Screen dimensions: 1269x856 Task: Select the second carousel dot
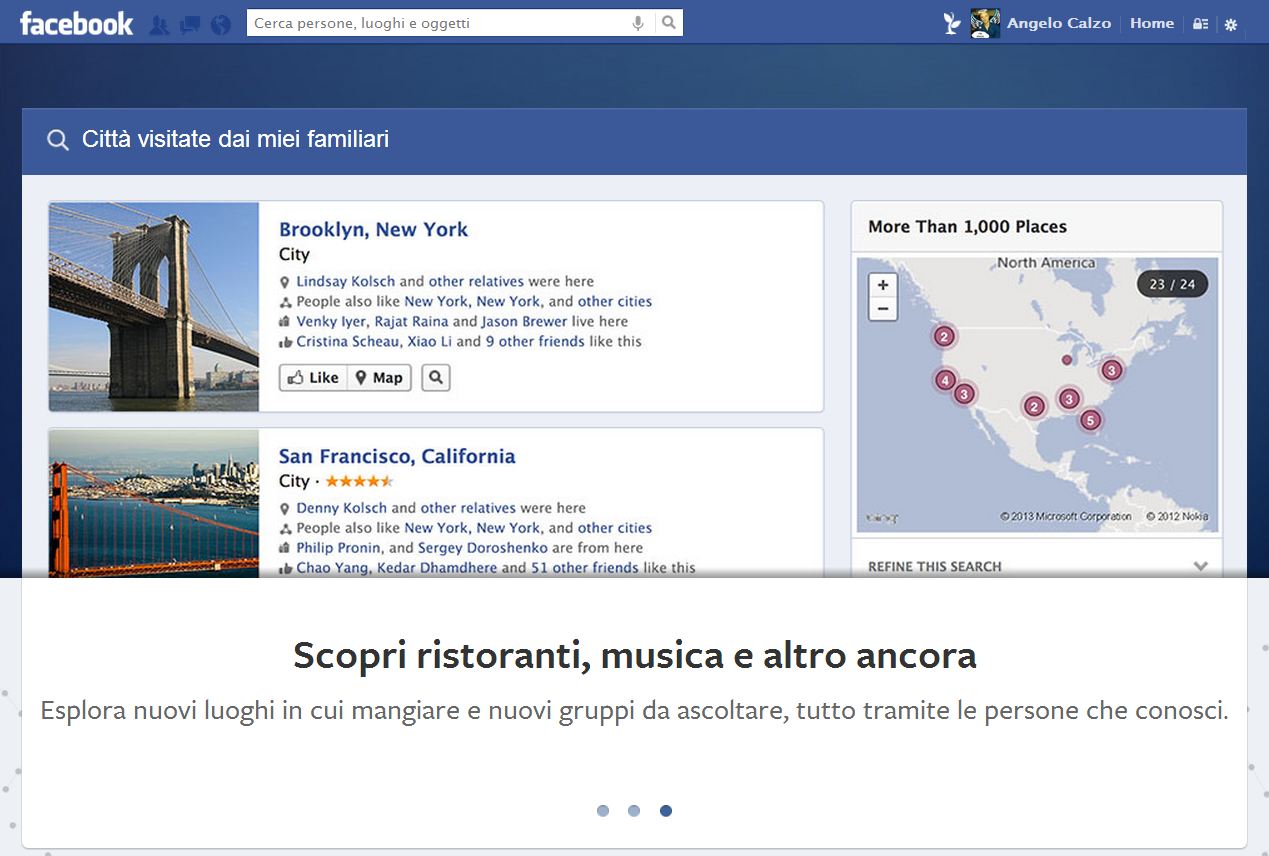coord(634,811)
